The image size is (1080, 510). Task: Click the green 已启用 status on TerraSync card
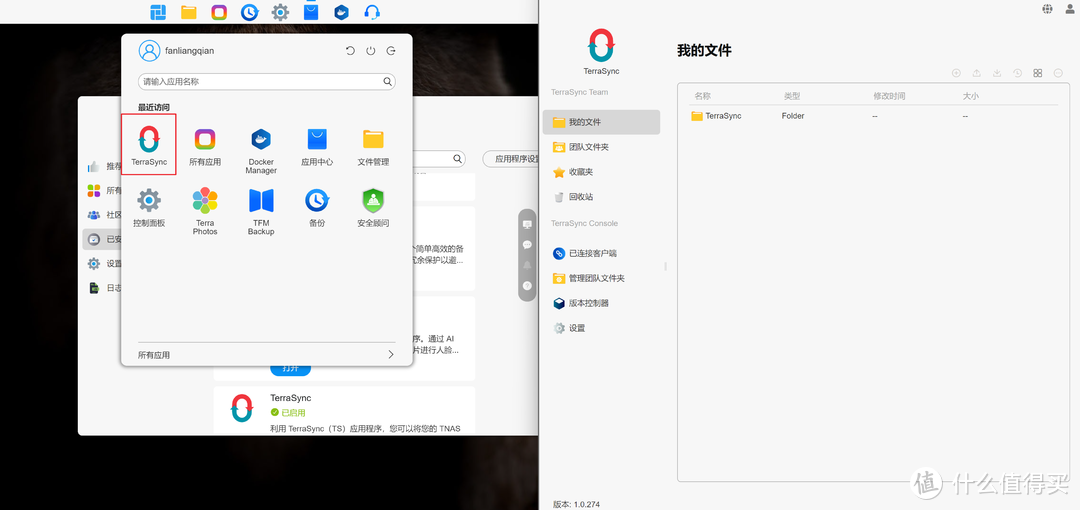tap(288, 412)
